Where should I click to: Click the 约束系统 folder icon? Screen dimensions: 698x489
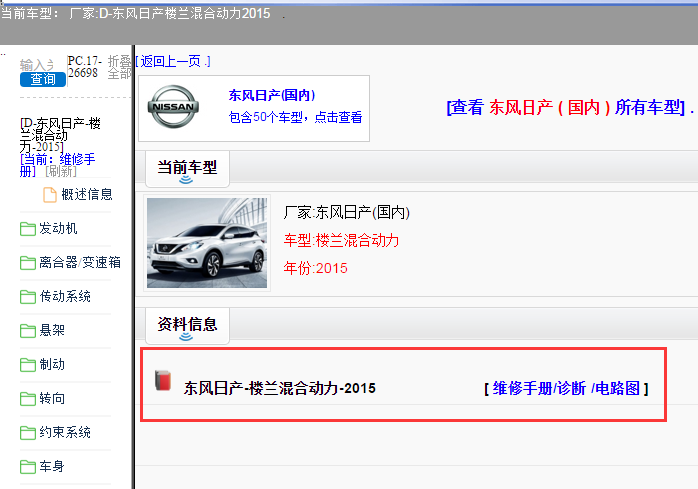coord(28,432)
